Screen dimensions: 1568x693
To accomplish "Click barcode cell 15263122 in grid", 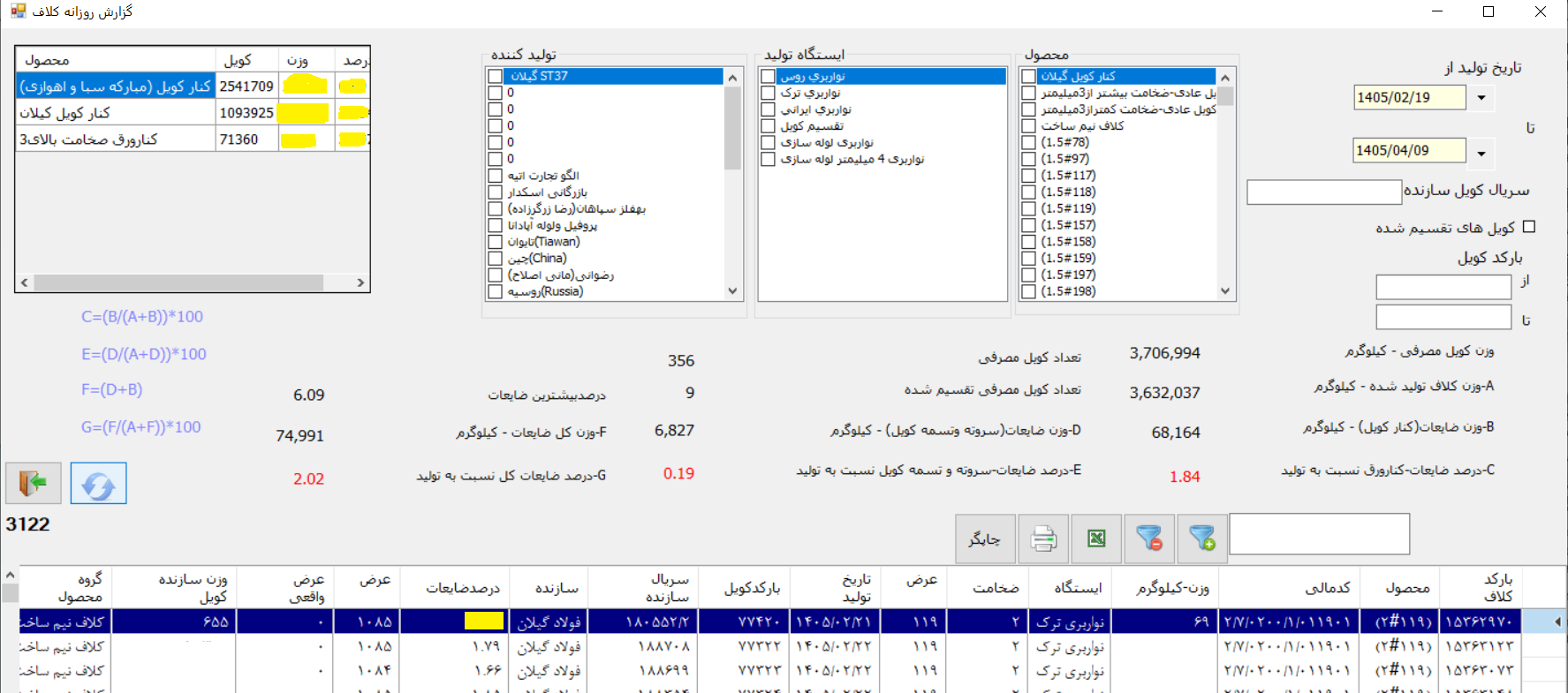I will tap(1480, 646).
